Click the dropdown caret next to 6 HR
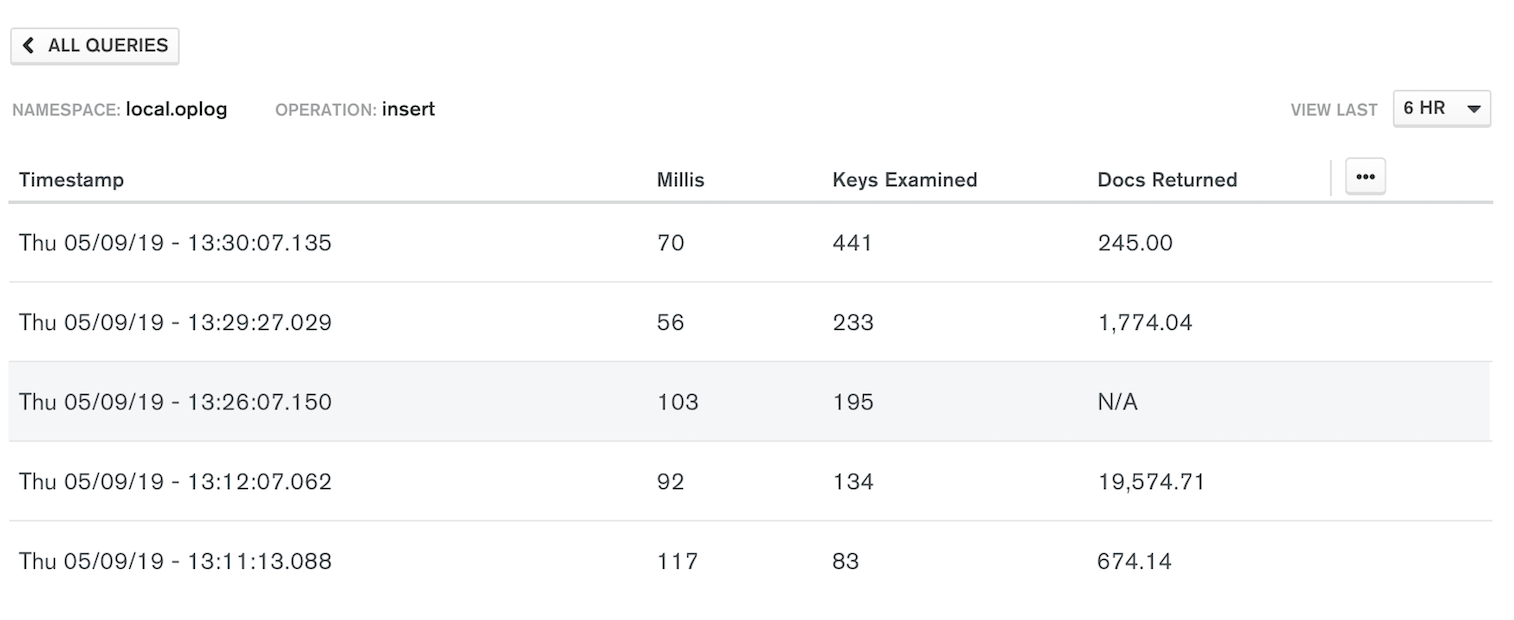1514x620 pixels. 1473,109
